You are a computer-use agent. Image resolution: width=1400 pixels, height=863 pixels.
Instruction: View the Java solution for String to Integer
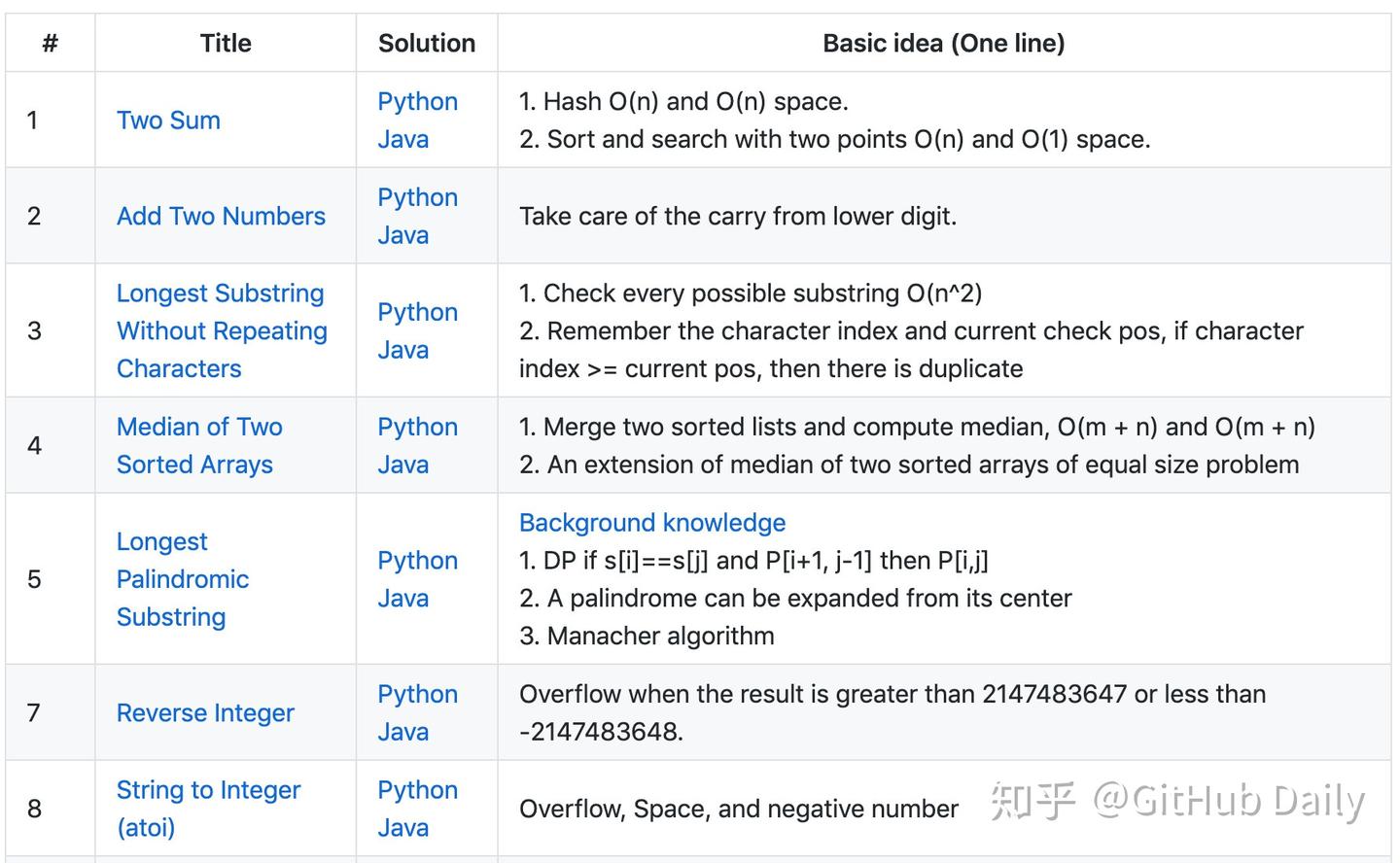click(x=402, y=827)
